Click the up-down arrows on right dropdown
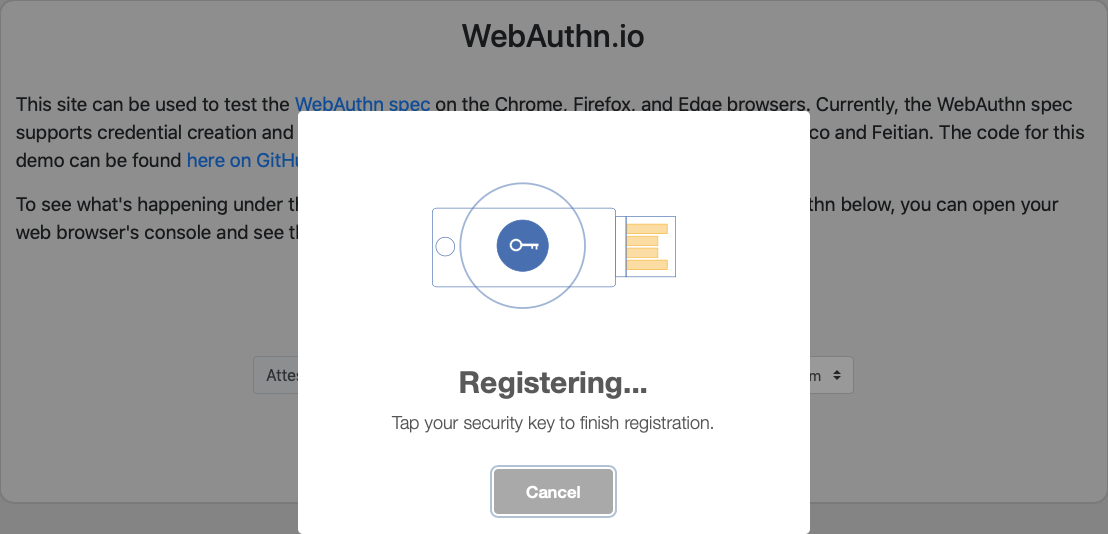Screen dimensions: 1108x534 tap(837, 375)
